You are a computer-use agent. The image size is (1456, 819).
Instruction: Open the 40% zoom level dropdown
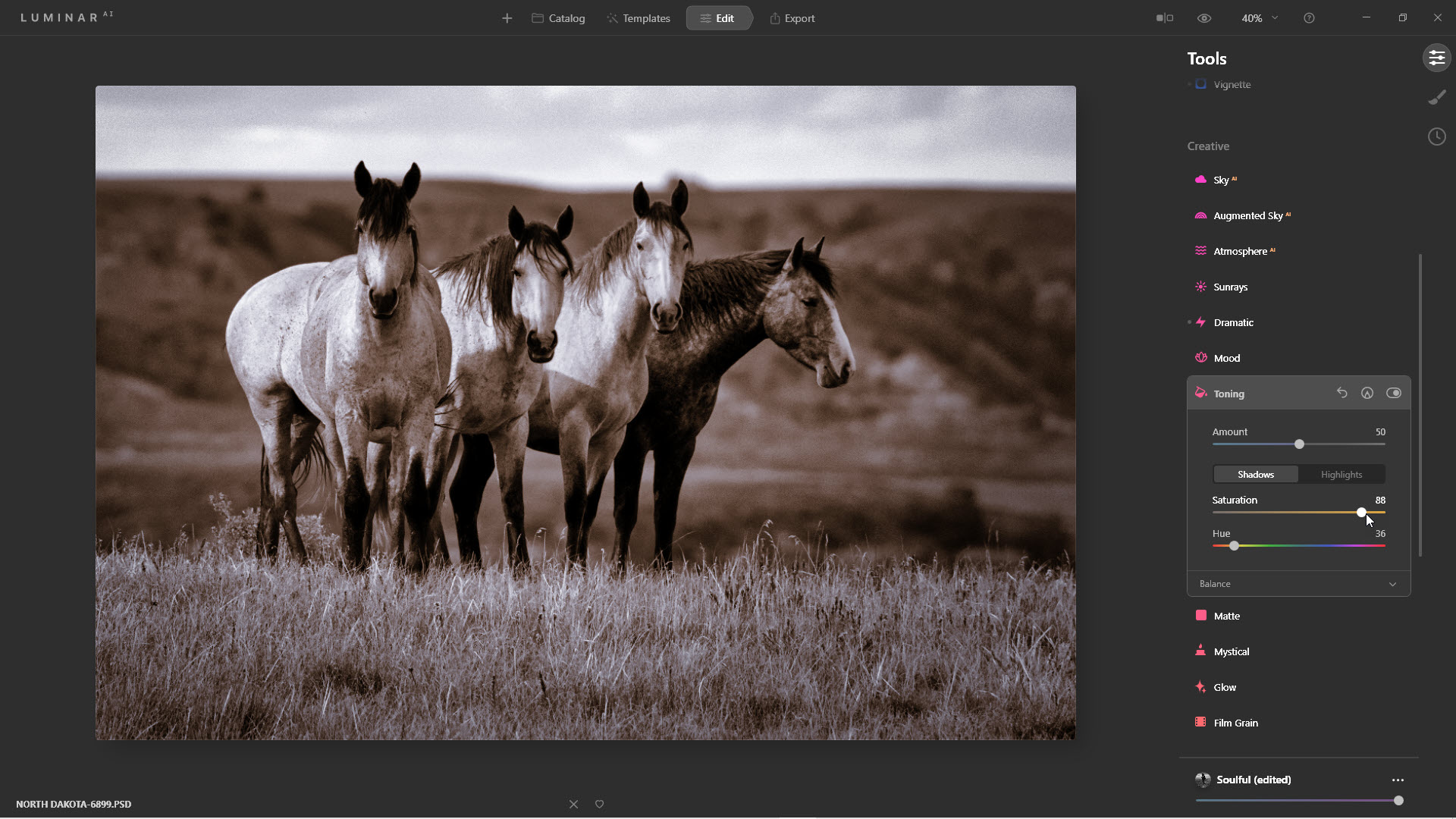pyautogui.click(x=1259, y=18)
